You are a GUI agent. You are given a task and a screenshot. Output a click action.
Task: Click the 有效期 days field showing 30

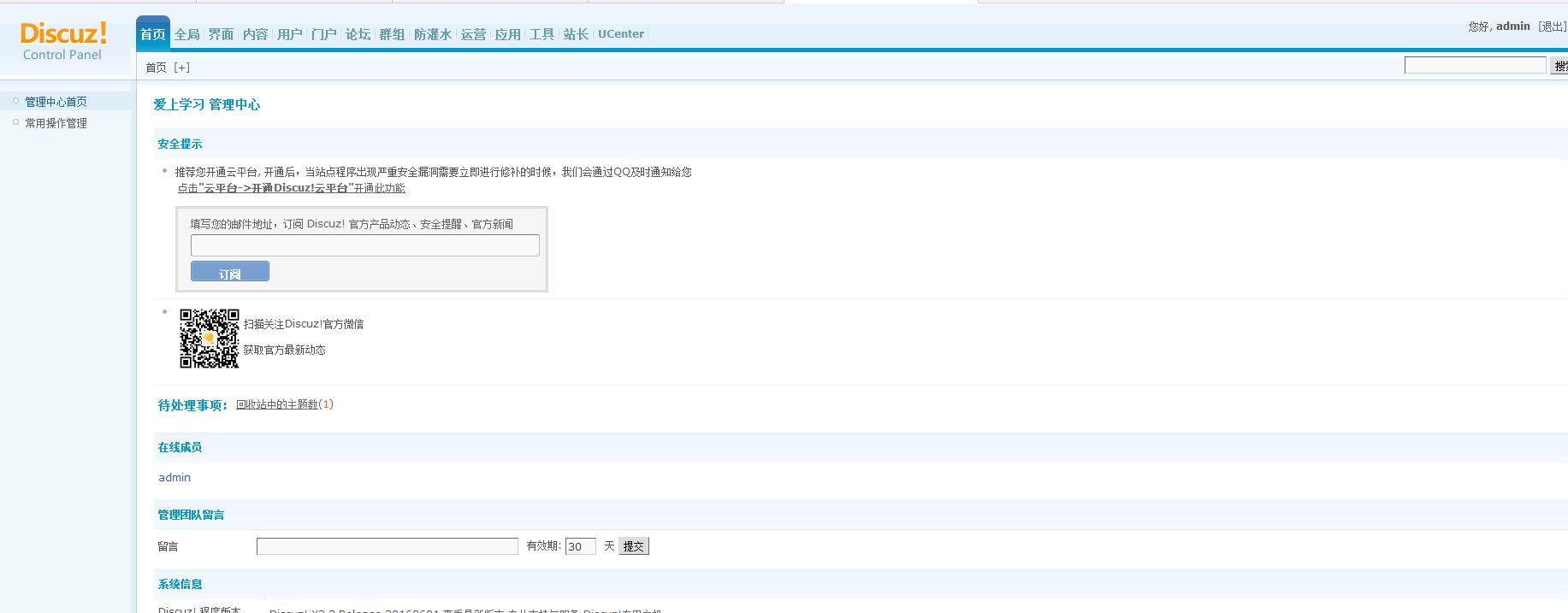point(581,546)
